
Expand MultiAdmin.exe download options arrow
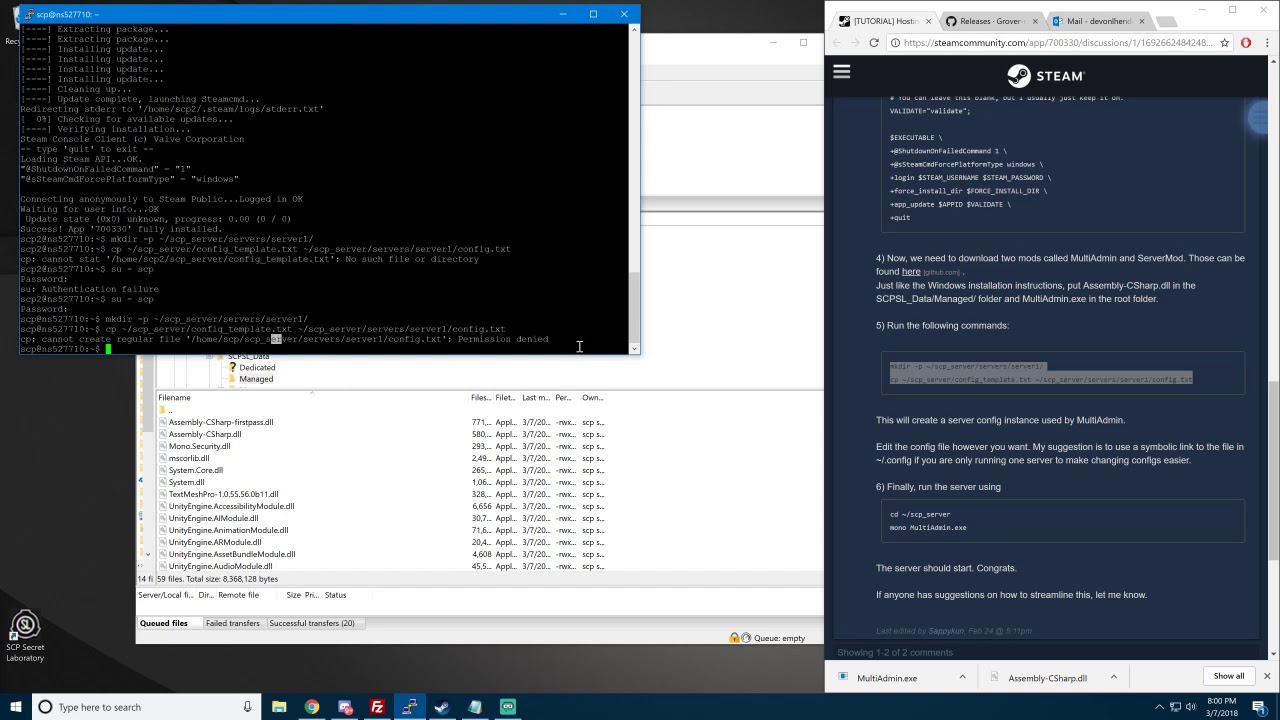tap(962, 678)
